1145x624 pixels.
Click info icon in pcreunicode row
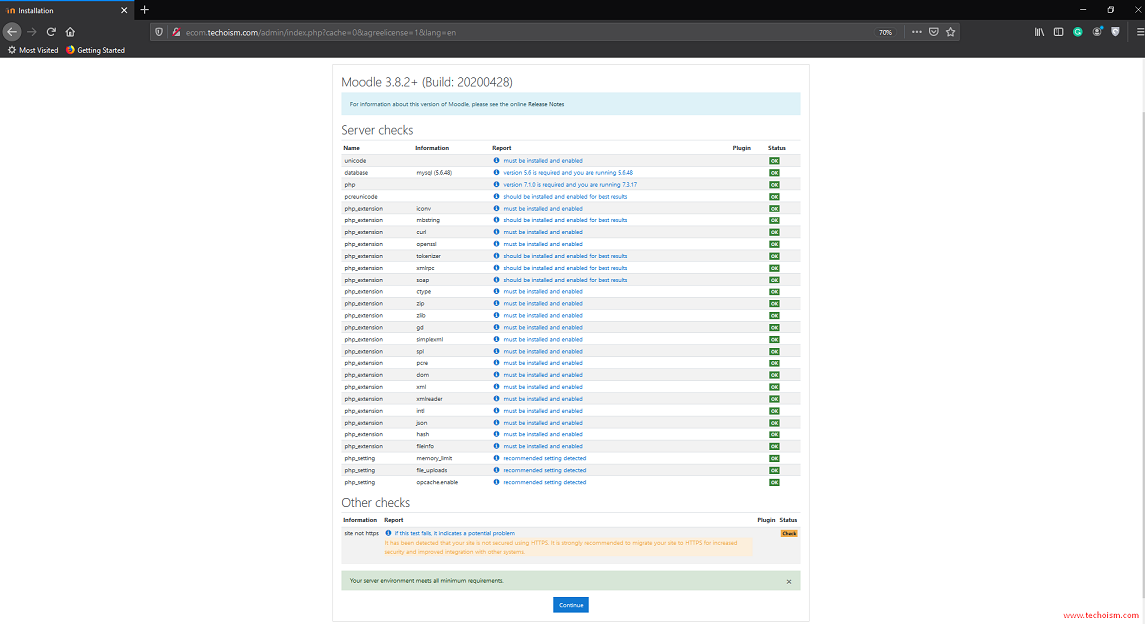[497, 196]
